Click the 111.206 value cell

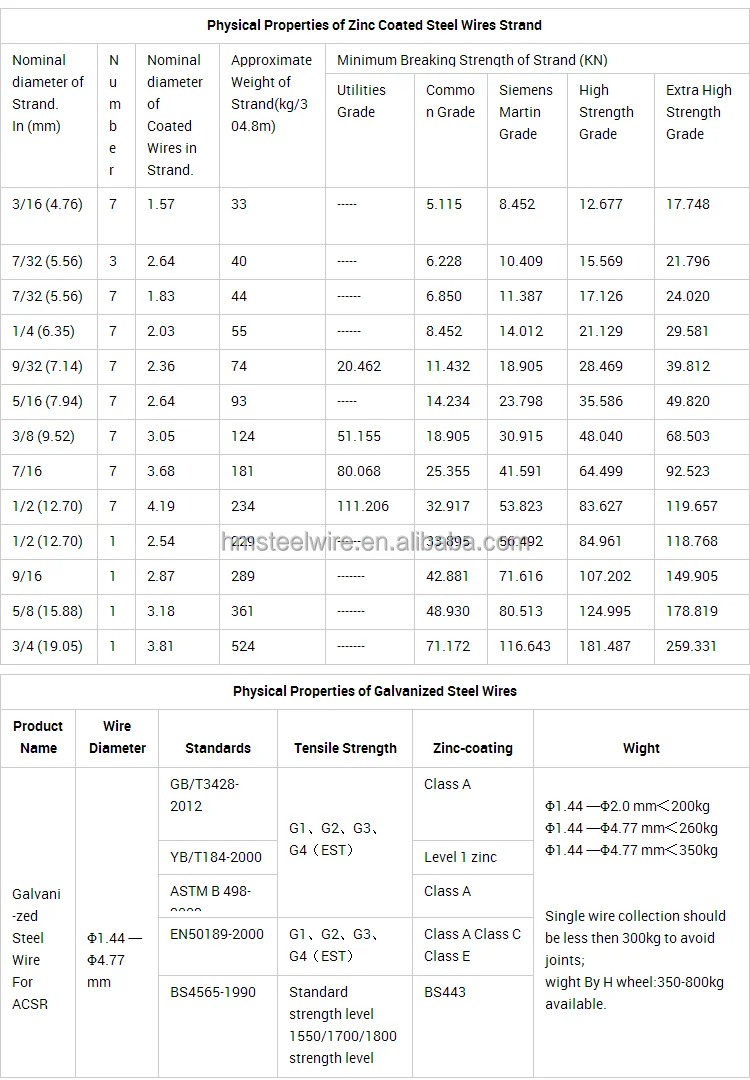363,506
